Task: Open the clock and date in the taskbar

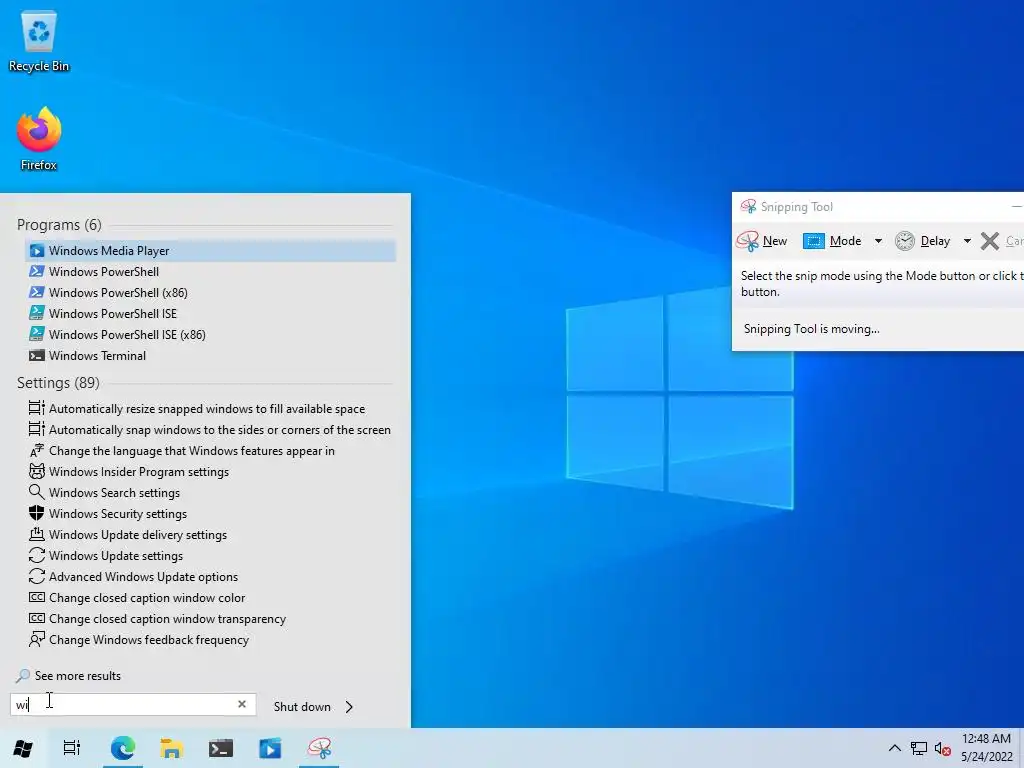Action: click(x=986, y=748)
